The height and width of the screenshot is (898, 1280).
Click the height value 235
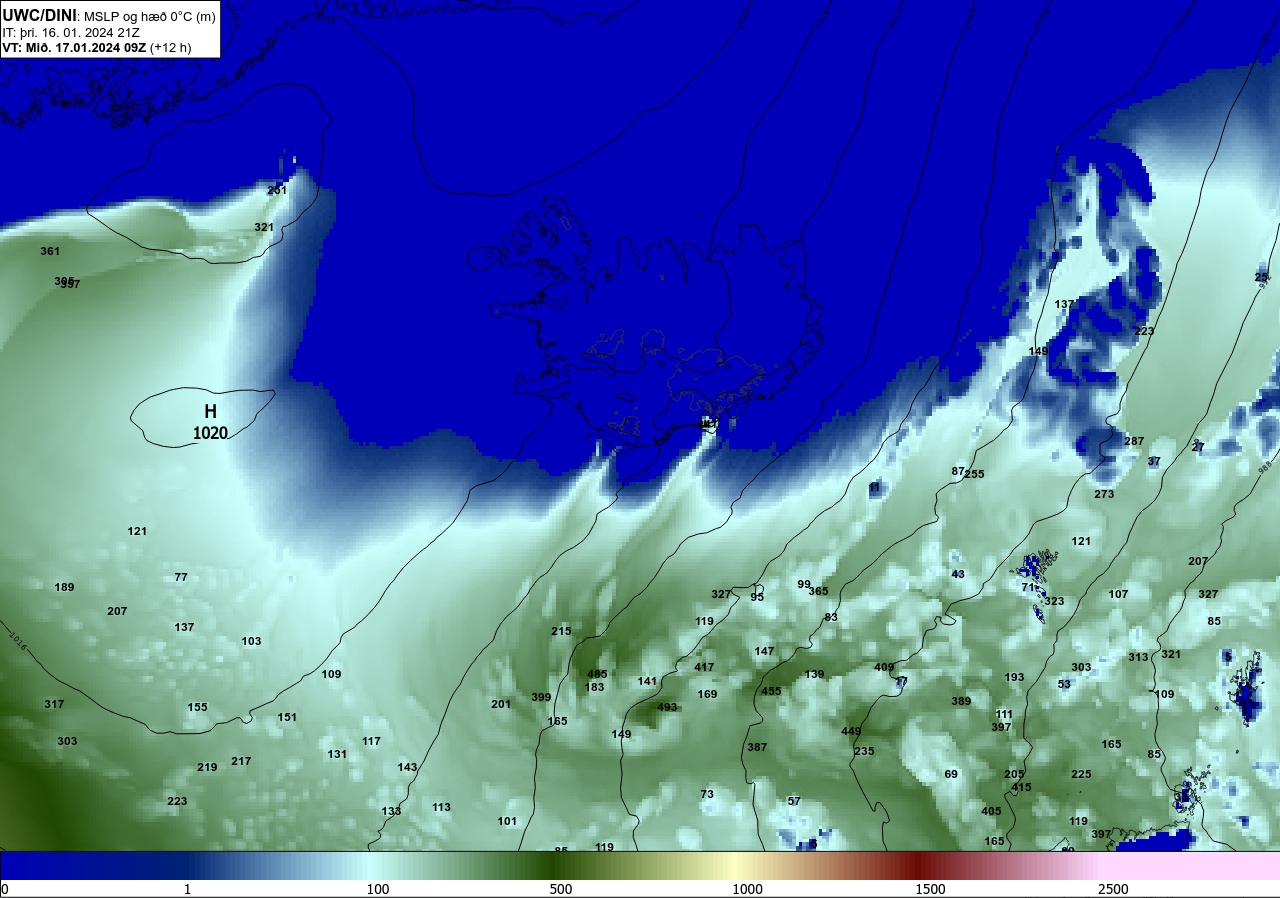(x=864, y=751)
